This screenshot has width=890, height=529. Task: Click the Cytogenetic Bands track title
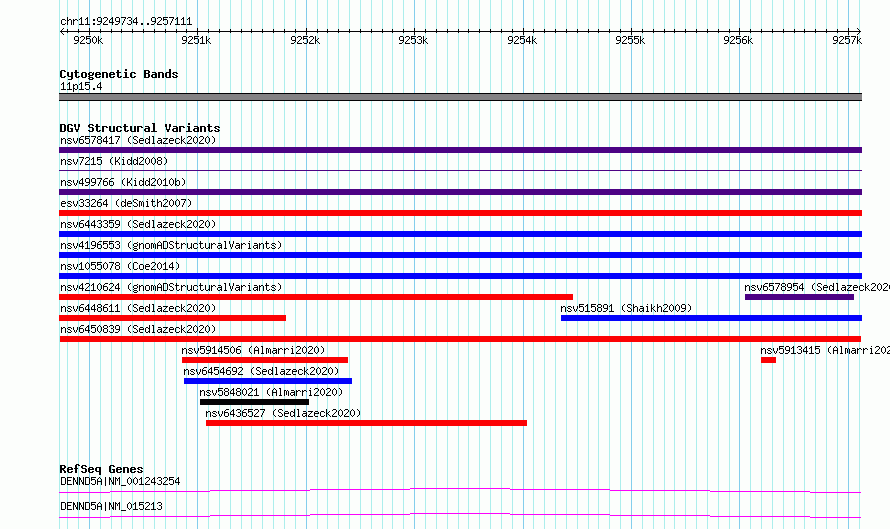[x=119, y=74]
